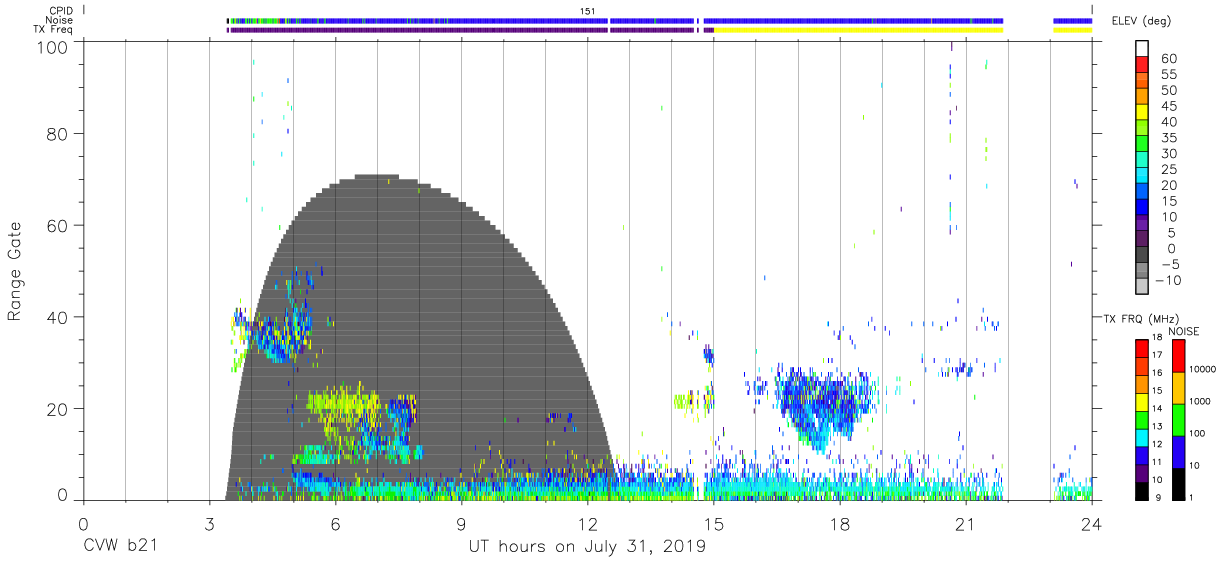Click the 'NOISE' legend title
1228x567 pixels.
point(1185,331)
